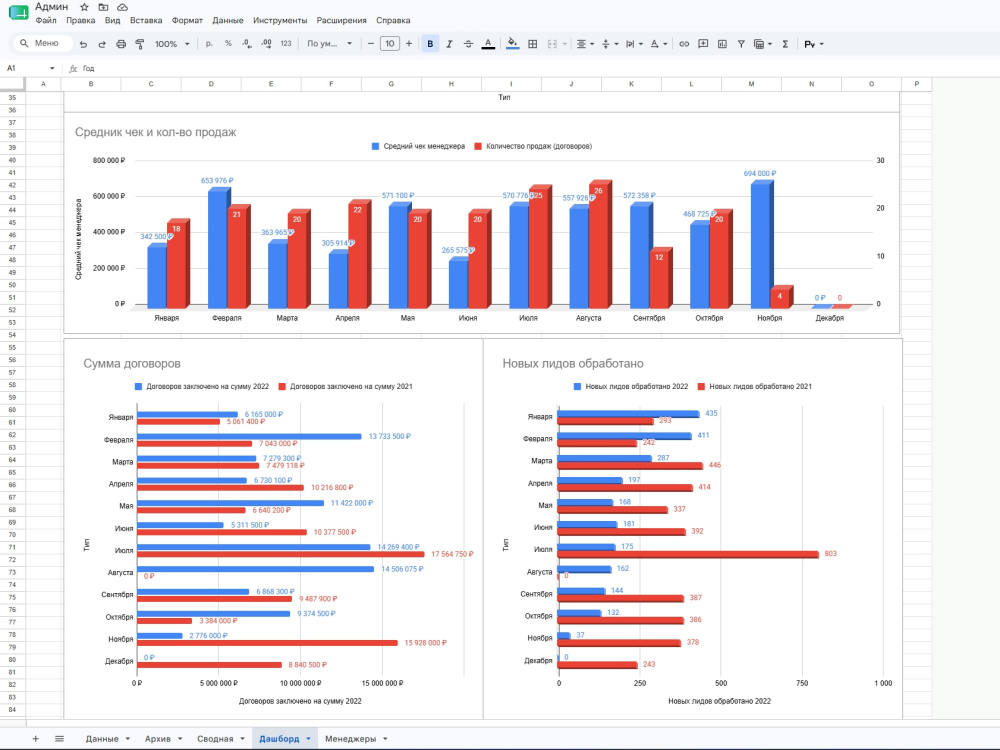Viewport: 1000px width, 750px height.
Task: Click the Undo arrow icon
Action: (83, 44)
